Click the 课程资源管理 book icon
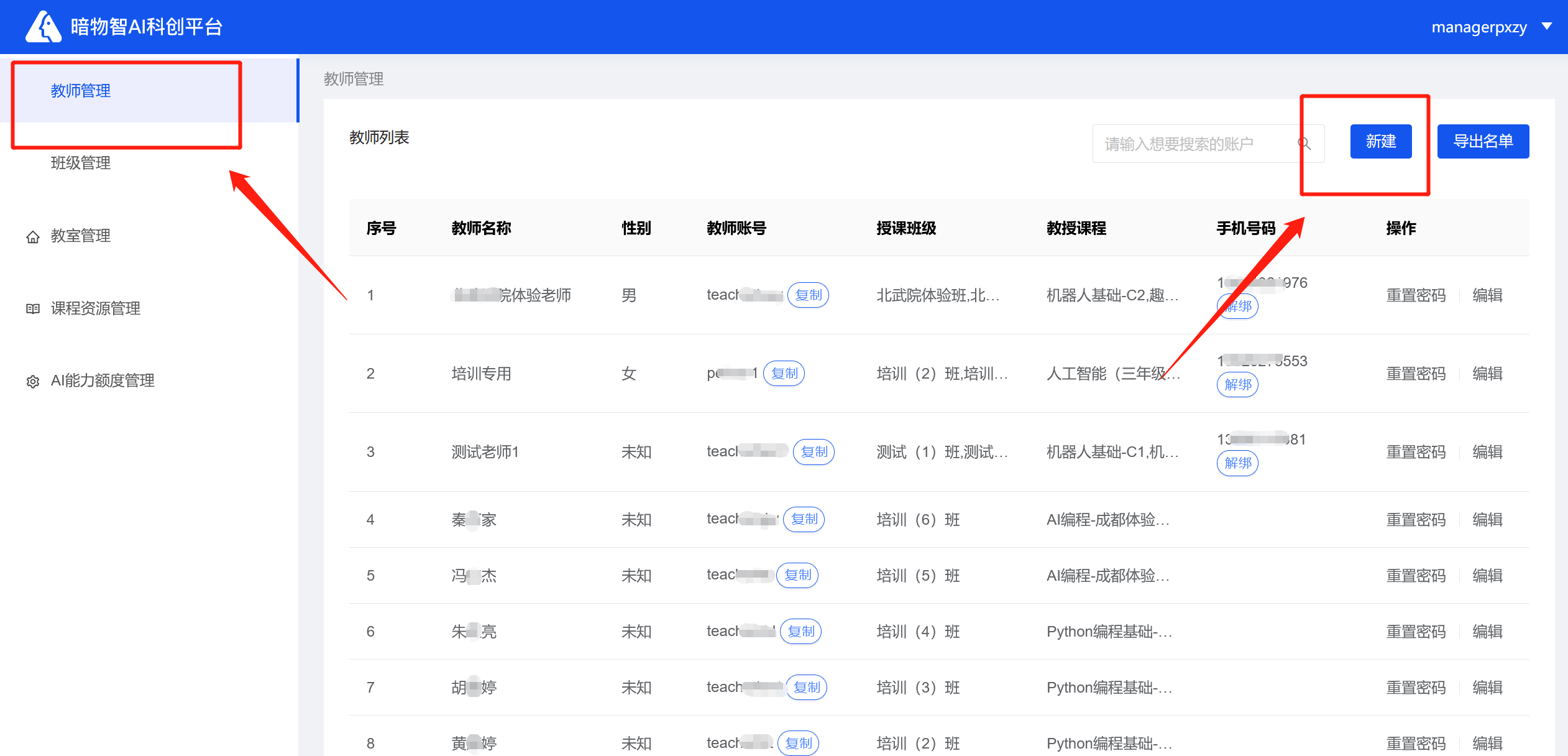This screenshot has width=1568, height=756. [x=33, y=308]
